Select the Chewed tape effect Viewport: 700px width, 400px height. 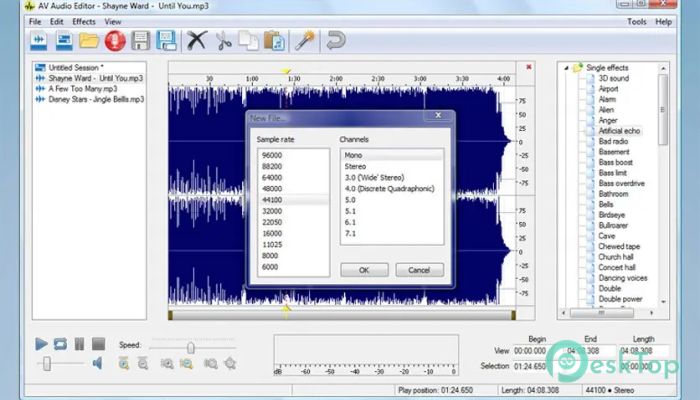point(619,246)
